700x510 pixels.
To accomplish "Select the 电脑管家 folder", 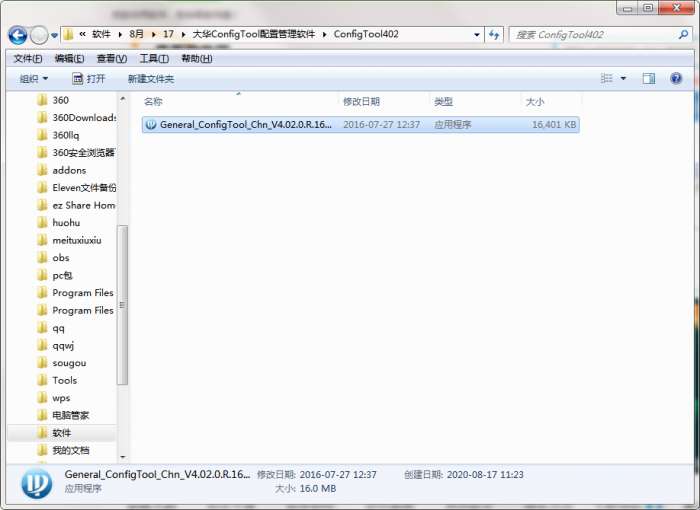I will coord(71,415).
